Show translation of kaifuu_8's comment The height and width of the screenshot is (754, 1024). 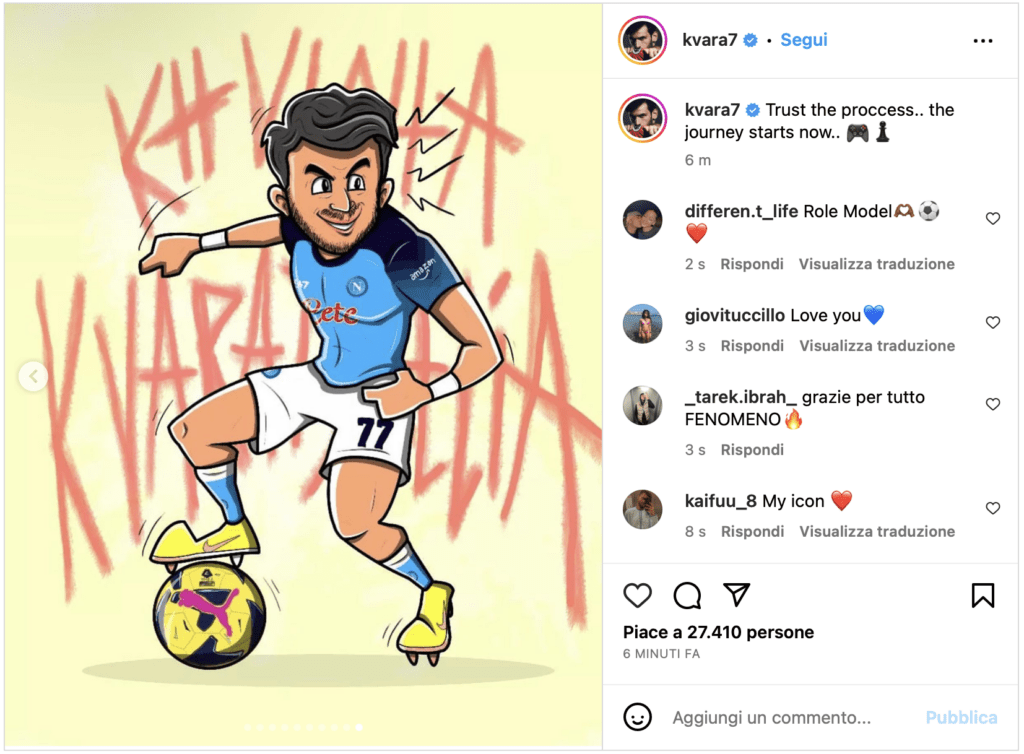click(x=877, y=531)
